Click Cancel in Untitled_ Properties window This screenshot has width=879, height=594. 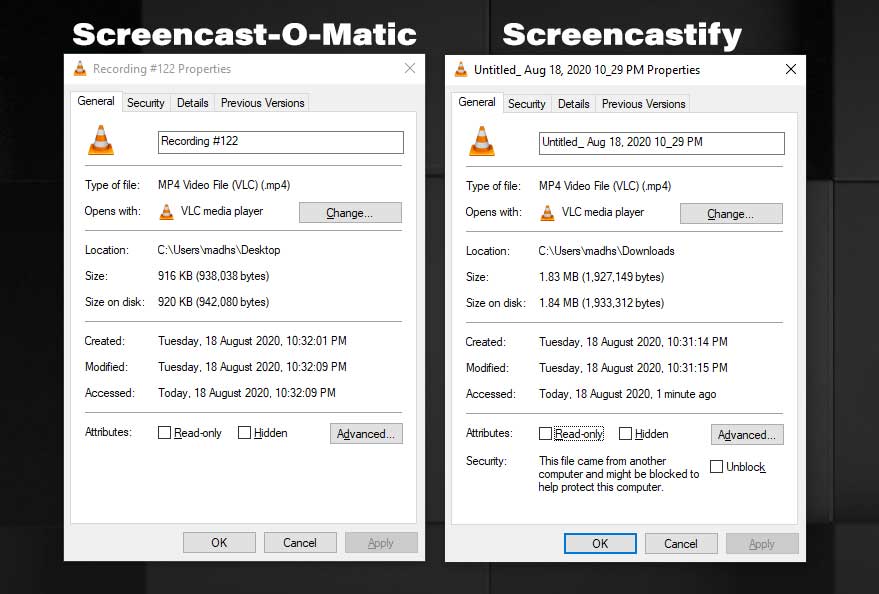pyautogui.click(x=681, y=544)
